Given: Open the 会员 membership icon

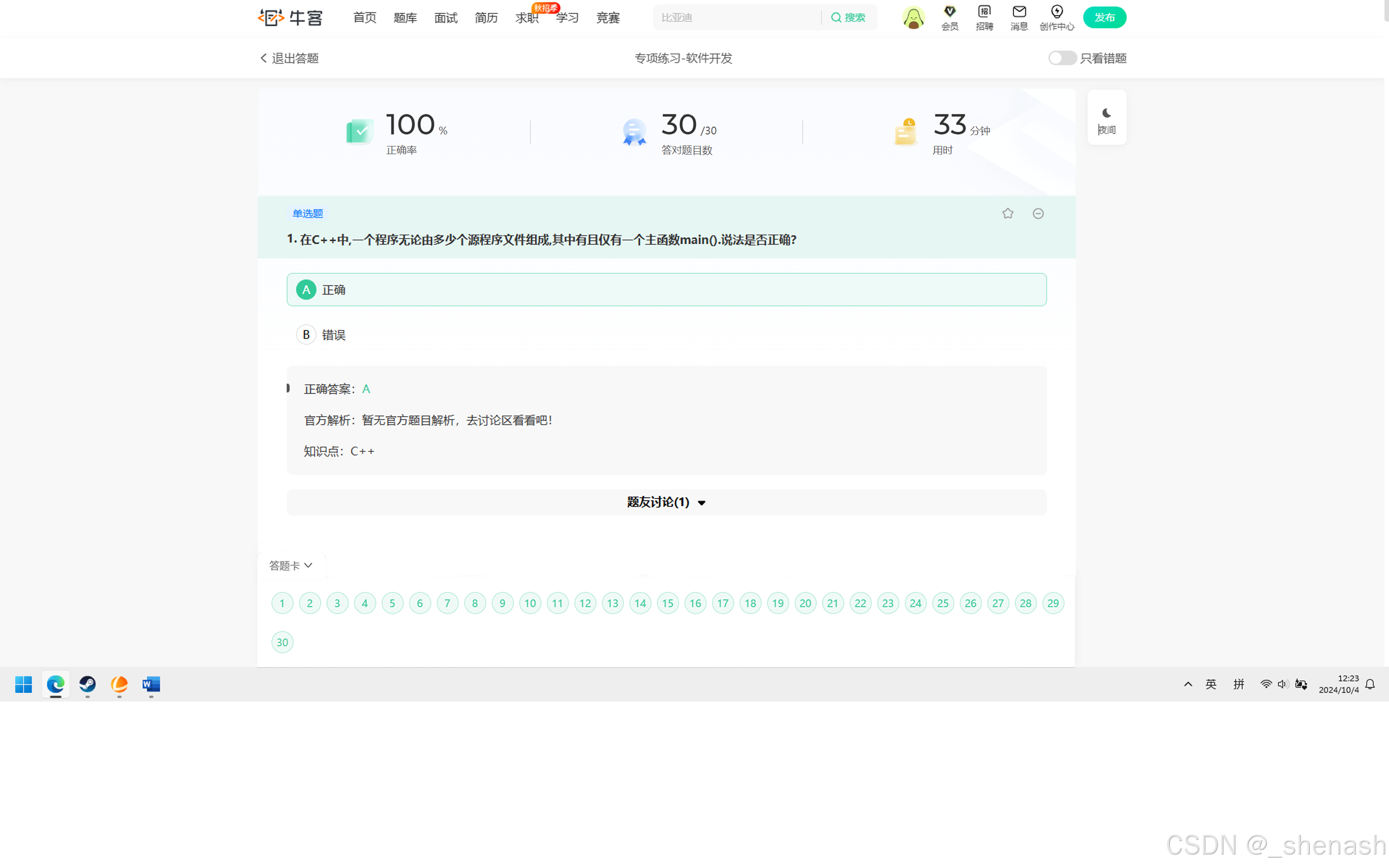Looking at the screenshot, I should coord(950,17).
